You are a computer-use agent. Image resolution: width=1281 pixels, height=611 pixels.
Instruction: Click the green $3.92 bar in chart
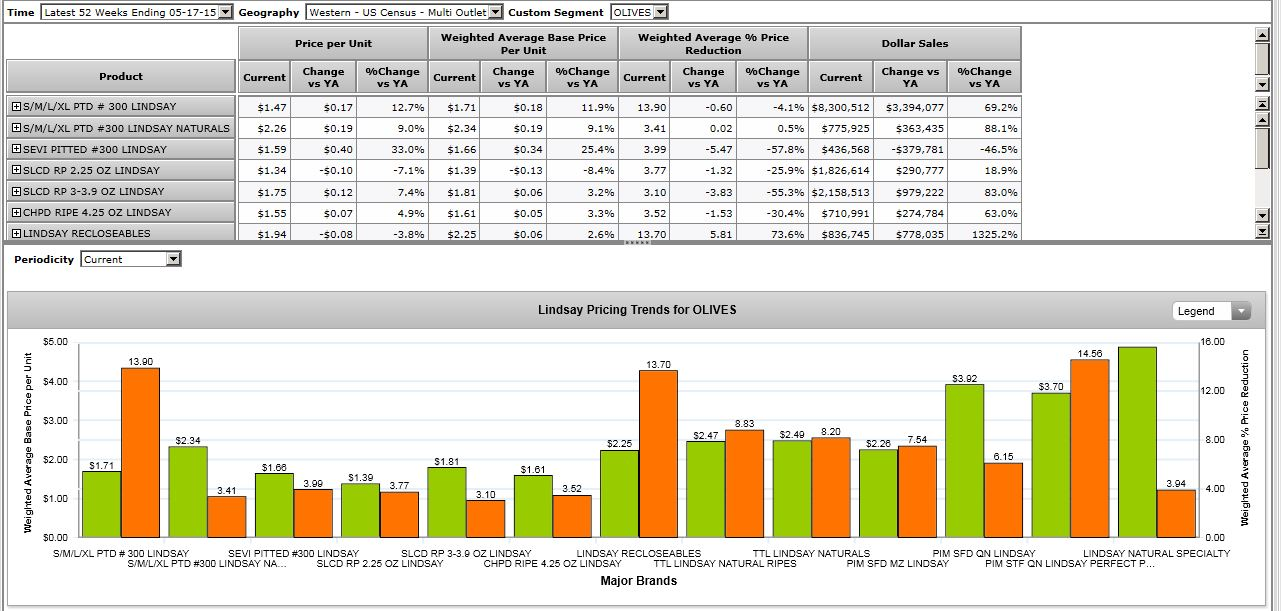coord(965,460)
